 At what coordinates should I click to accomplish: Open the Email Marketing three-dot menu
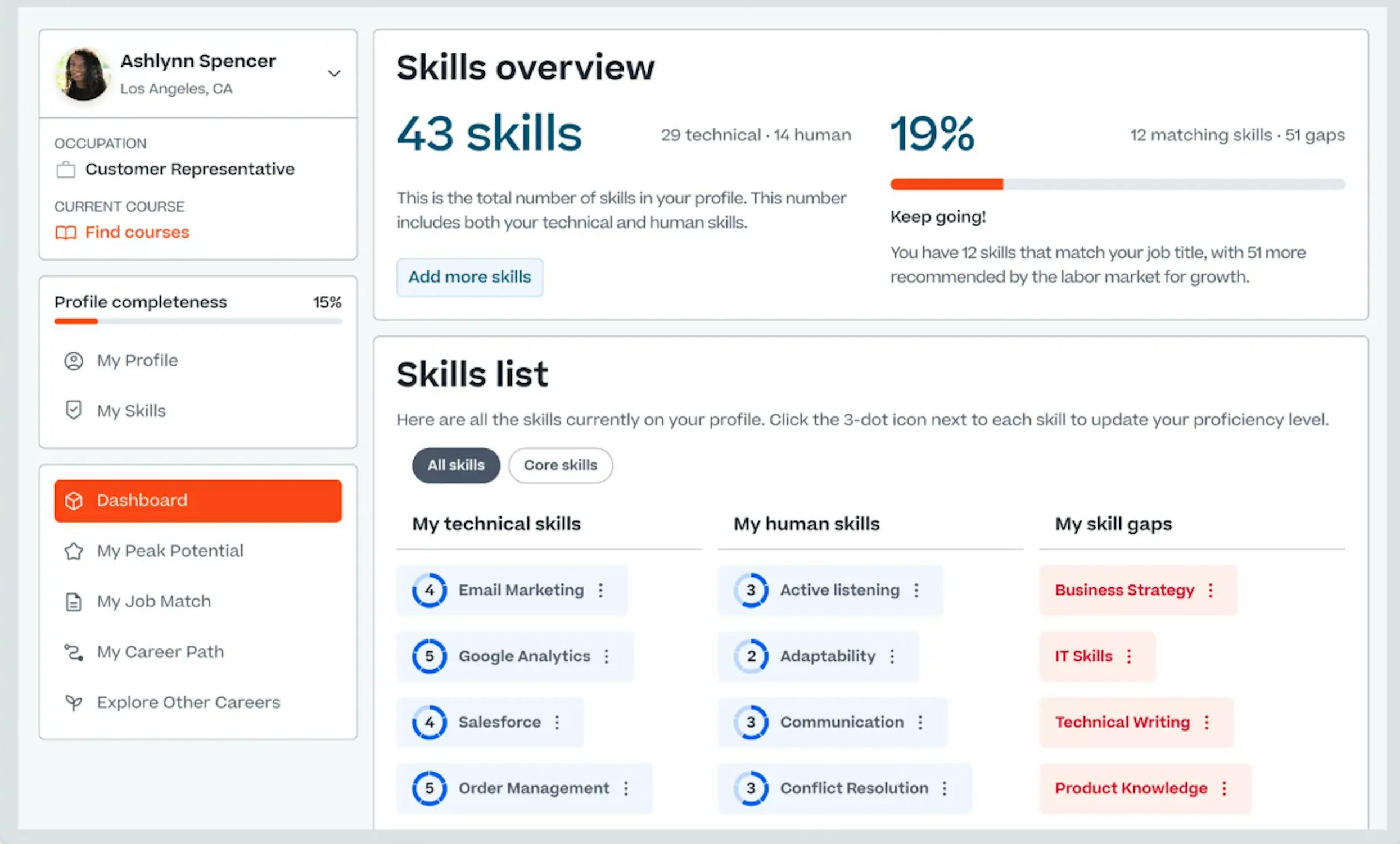[601, 590]
